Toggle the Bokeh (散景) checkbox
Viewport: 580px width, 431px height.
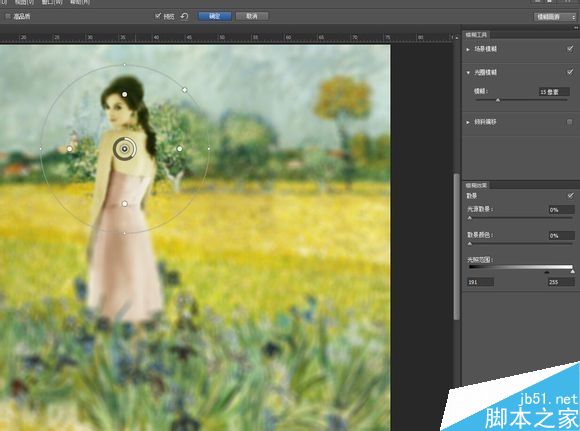tap(570, 196)
